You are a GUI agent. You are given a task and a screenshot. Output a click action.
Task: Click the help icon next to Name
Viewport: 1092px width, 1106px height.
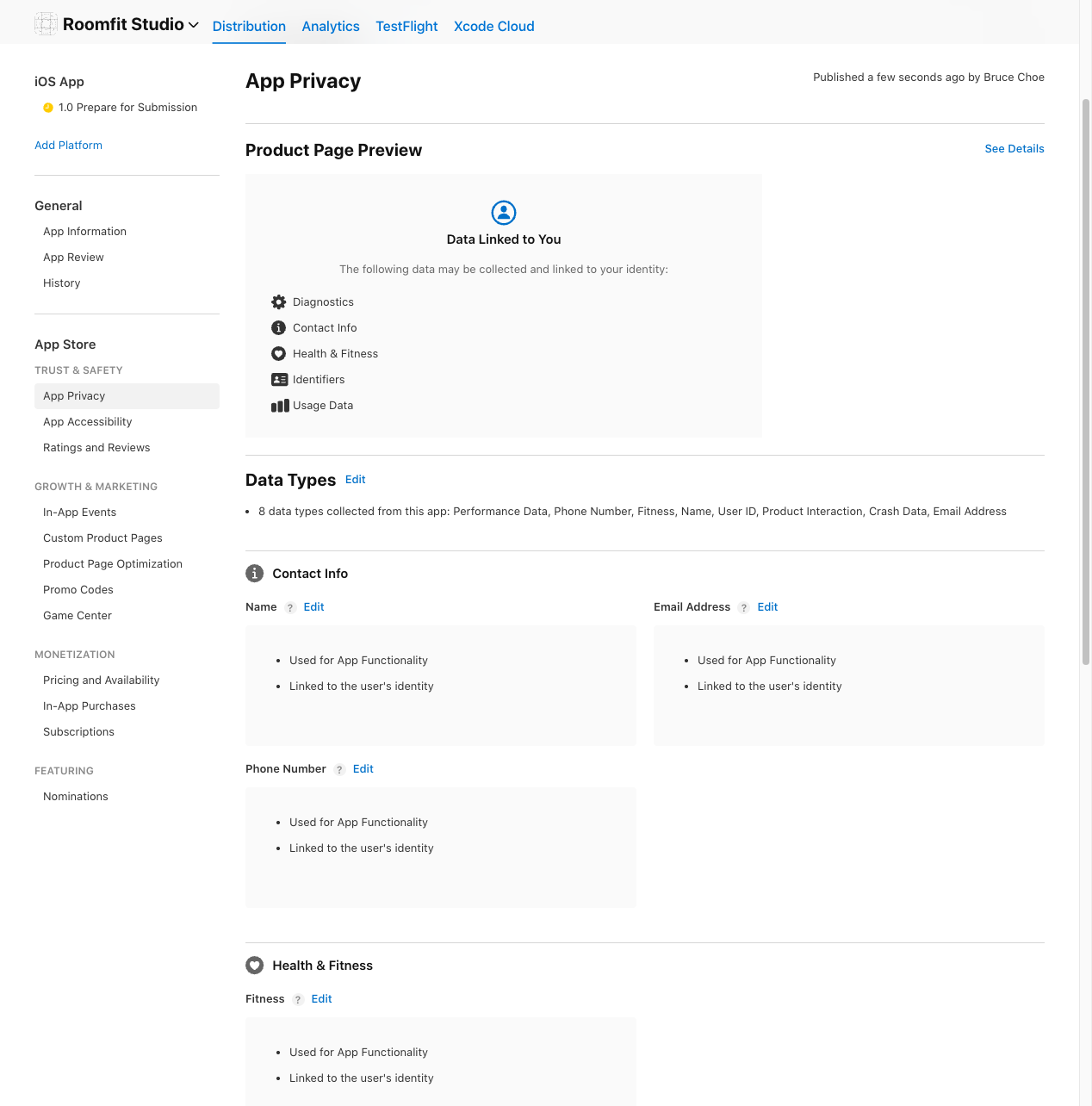pyautogui.click(x=290, y=608)
